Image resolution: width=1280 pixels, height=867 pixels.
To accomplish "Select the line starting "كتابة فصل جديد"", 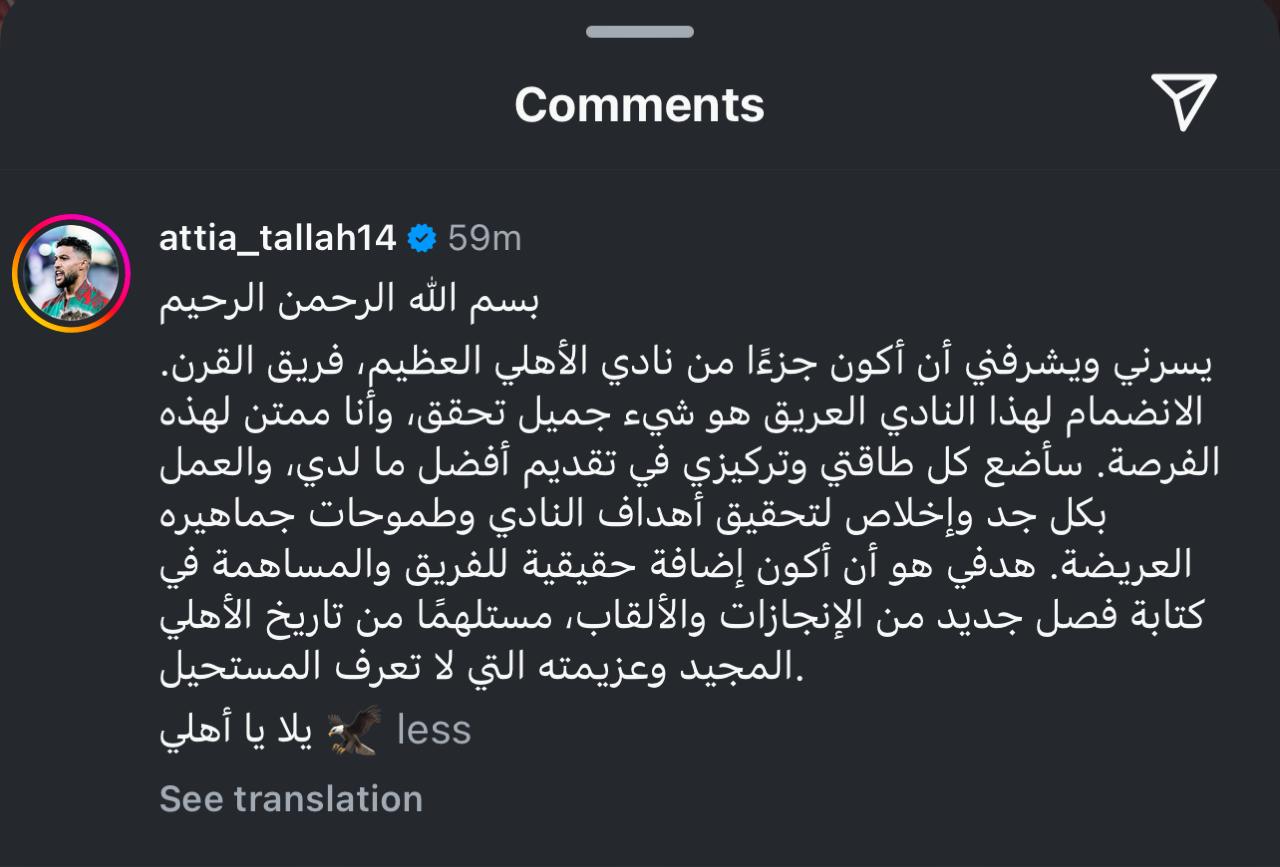I will [x=690, y=616].
